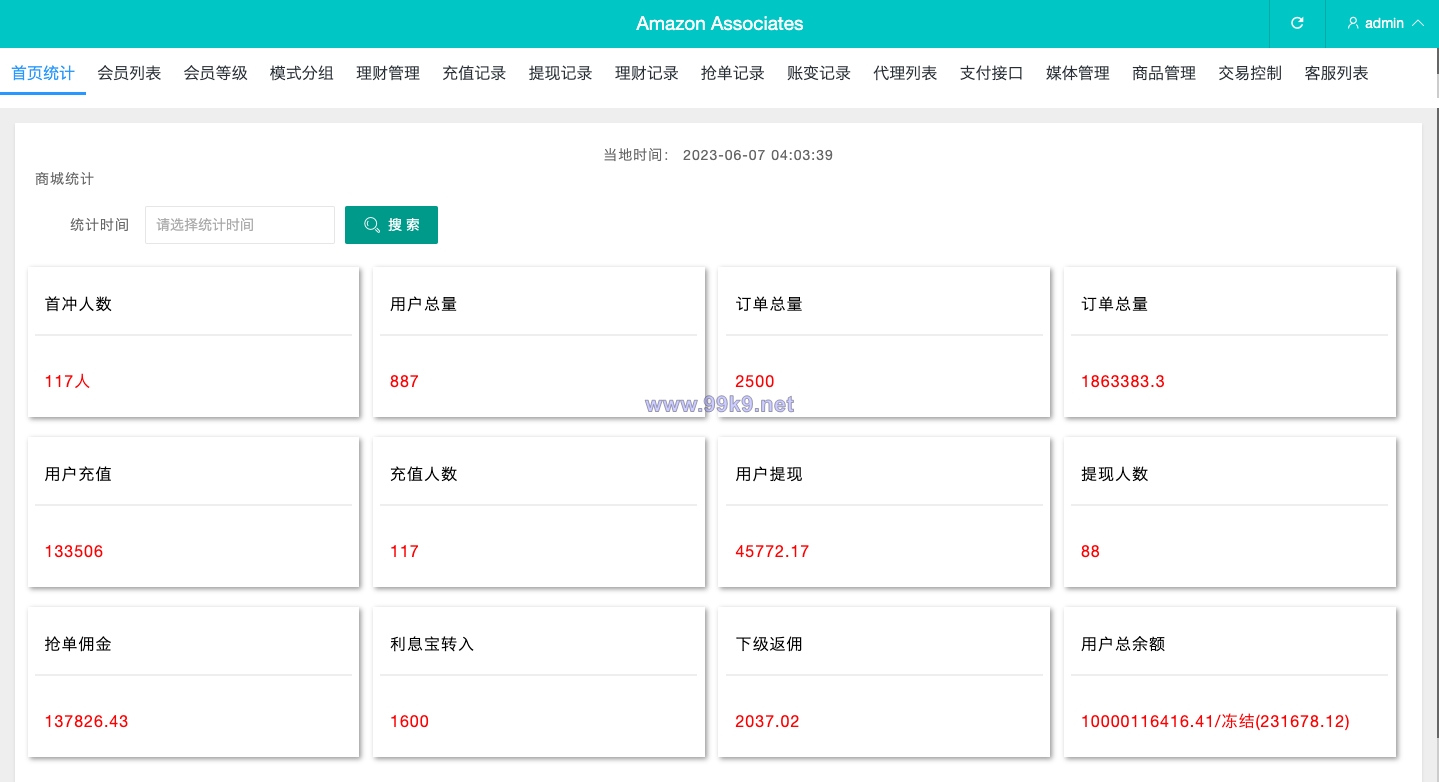The height and width of the screenshot is (782, 1439).
Task: Click the 下级返佣 card title
Action: tap(769, 644)
